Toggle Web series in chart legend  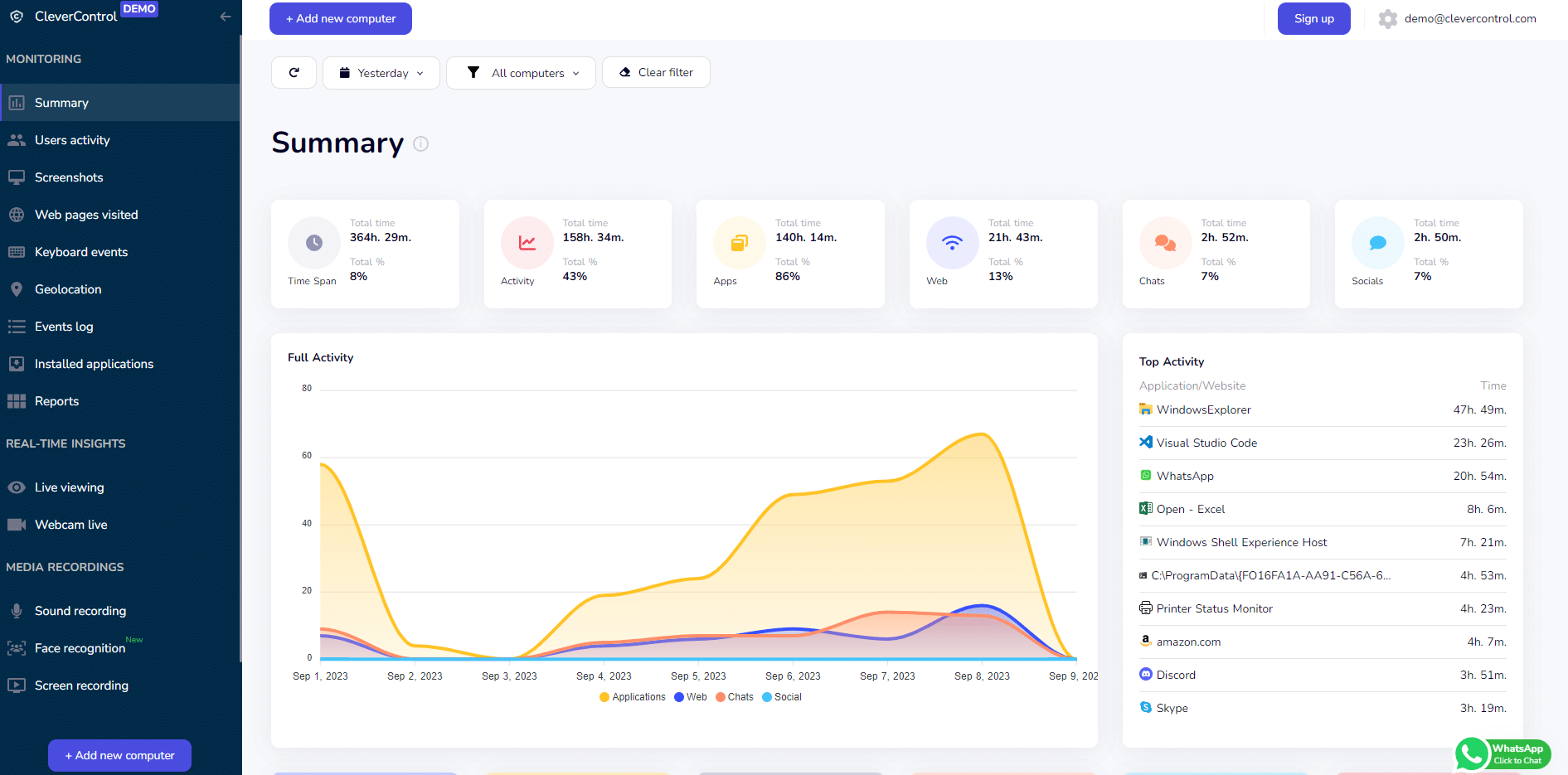[x=691, y=697]
